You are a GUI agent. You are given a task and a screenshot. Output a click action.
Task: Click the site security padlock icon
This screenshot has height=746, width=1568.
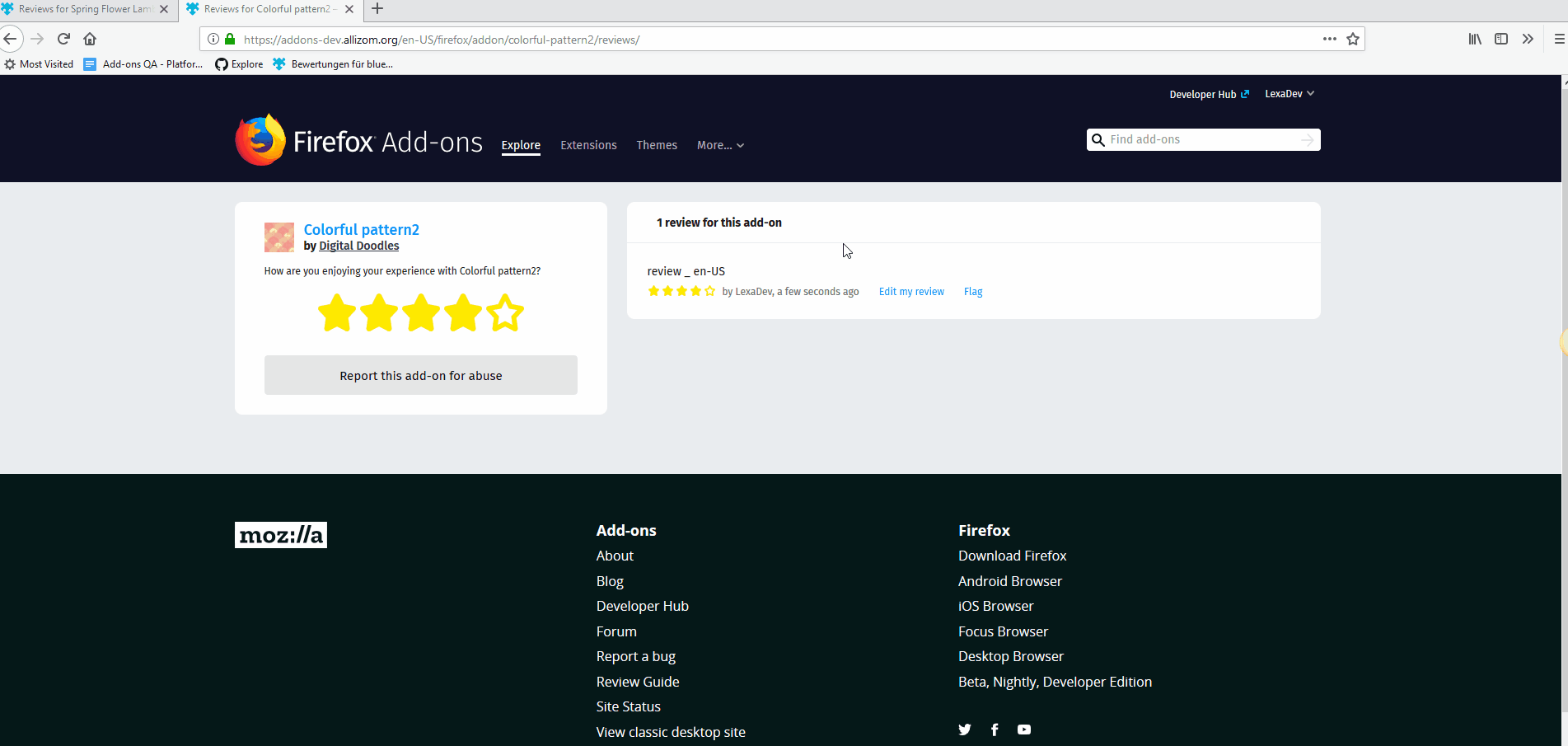(229, 39)
